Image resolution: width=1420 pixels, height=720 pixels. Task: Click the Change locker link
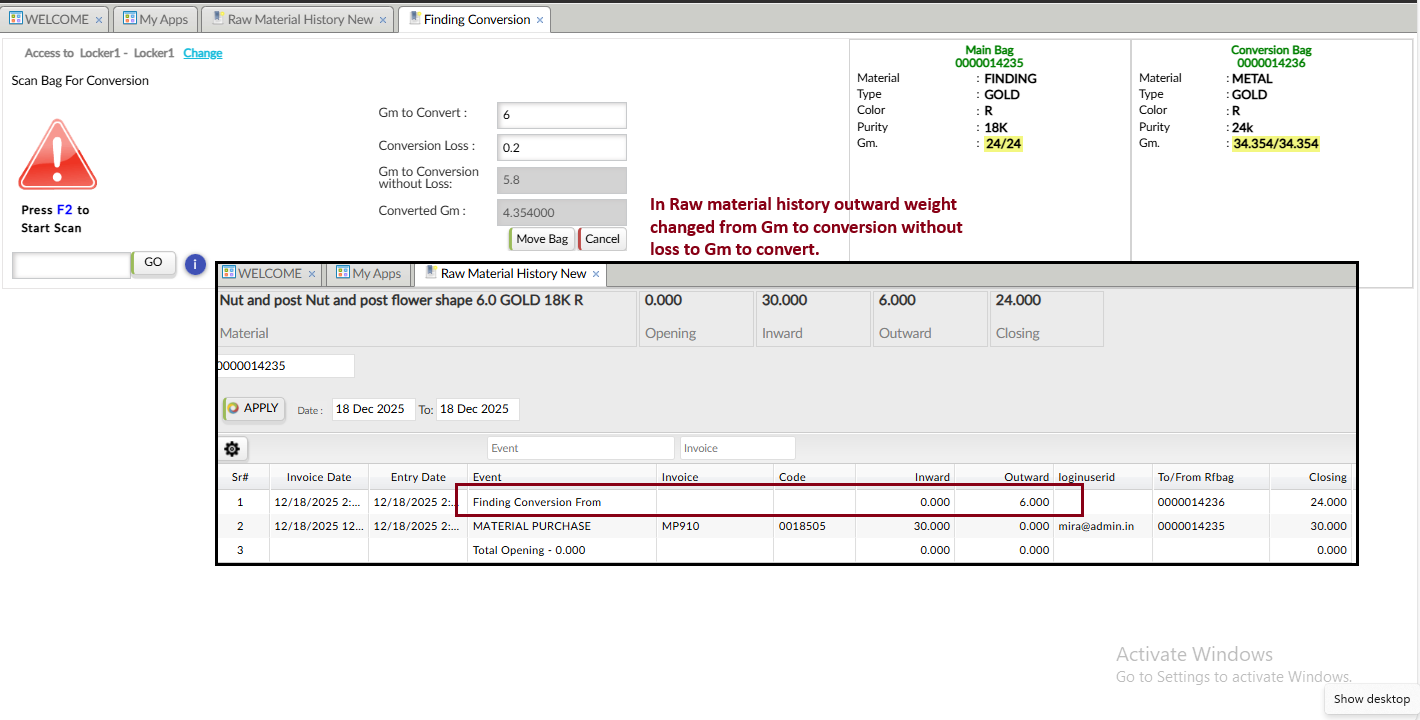tap(203, 53)
